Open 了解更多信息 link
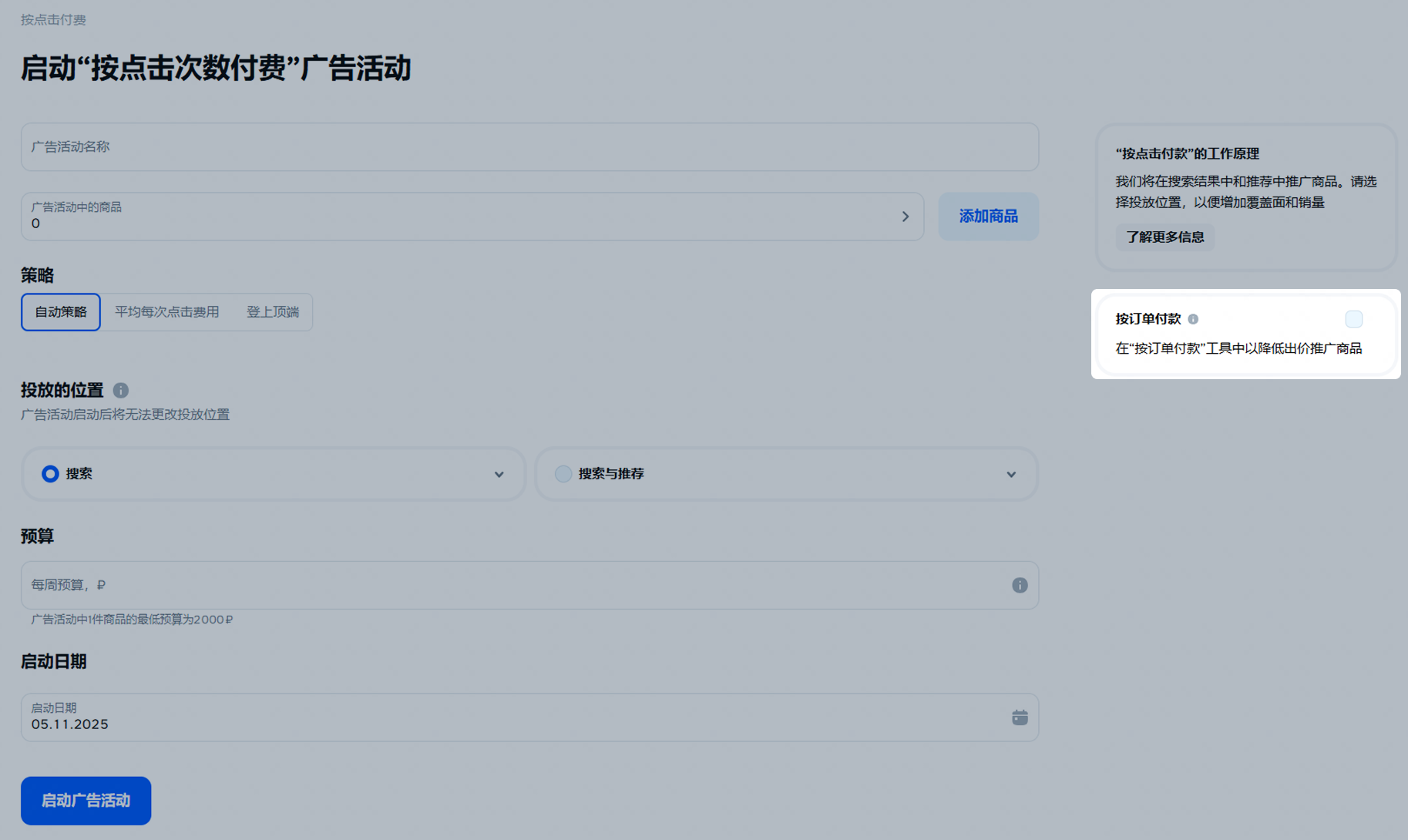Image resolution: width=1408 pixels, height=840 pixels. click(1164, 237)
